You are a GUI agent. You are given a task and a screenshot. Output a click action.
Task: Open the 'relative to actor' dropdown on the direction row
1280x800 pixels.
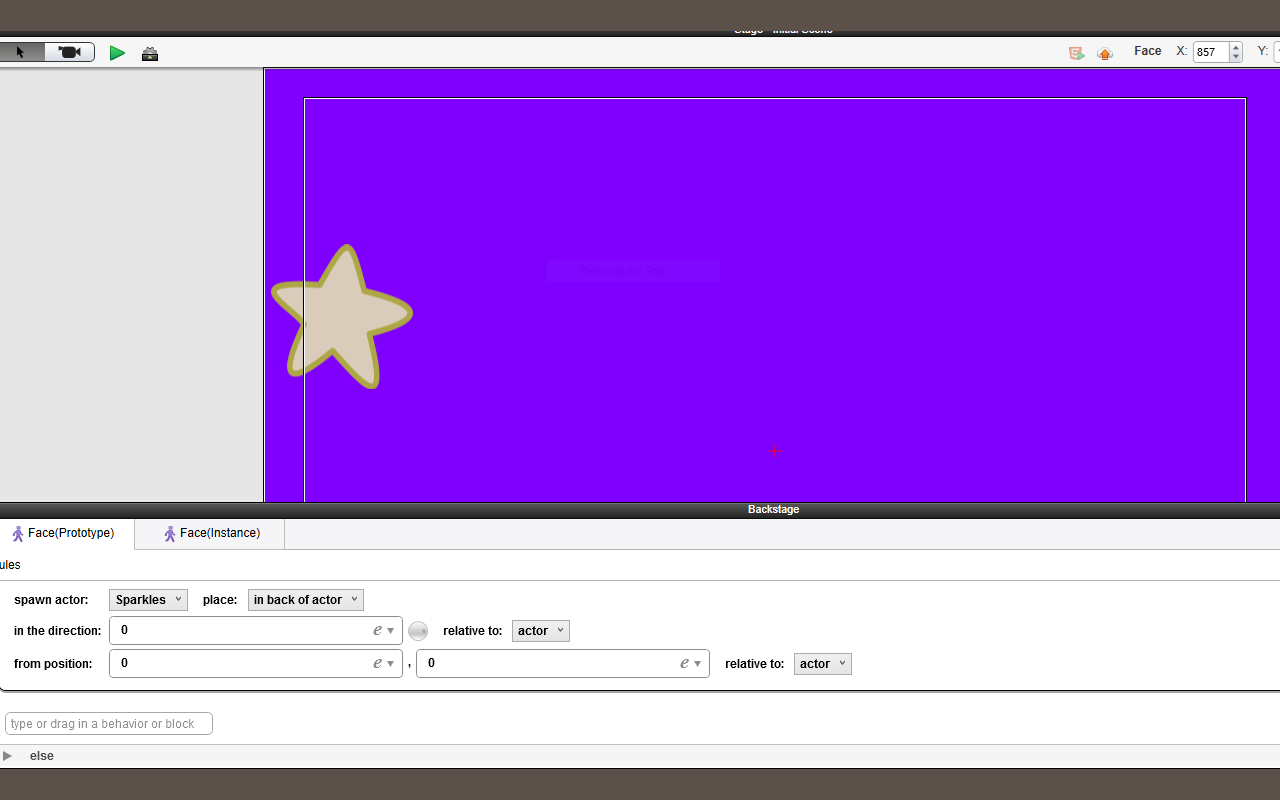(x=540, y=630)
